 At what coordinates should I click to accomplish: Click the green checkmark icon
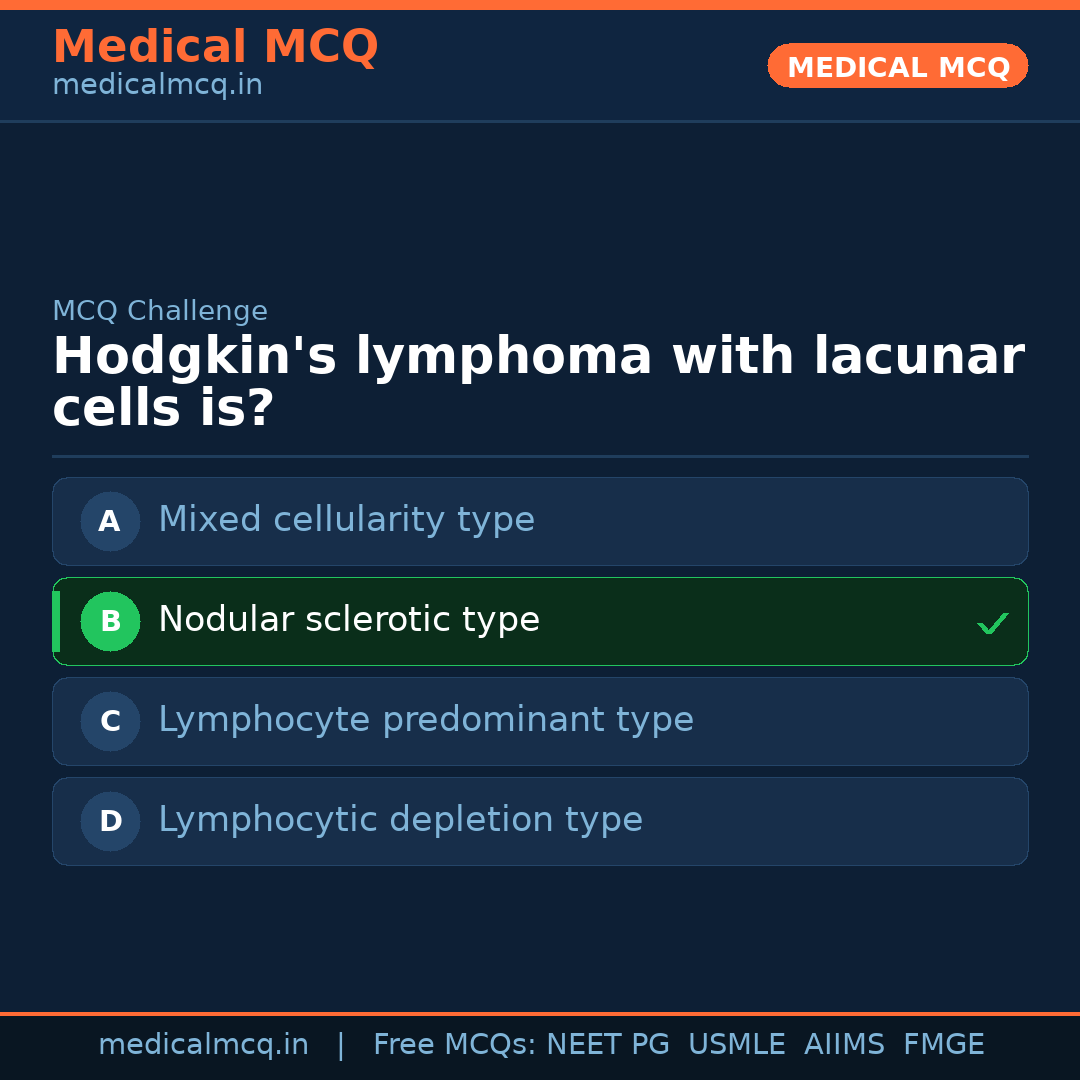tap(992, 623)
